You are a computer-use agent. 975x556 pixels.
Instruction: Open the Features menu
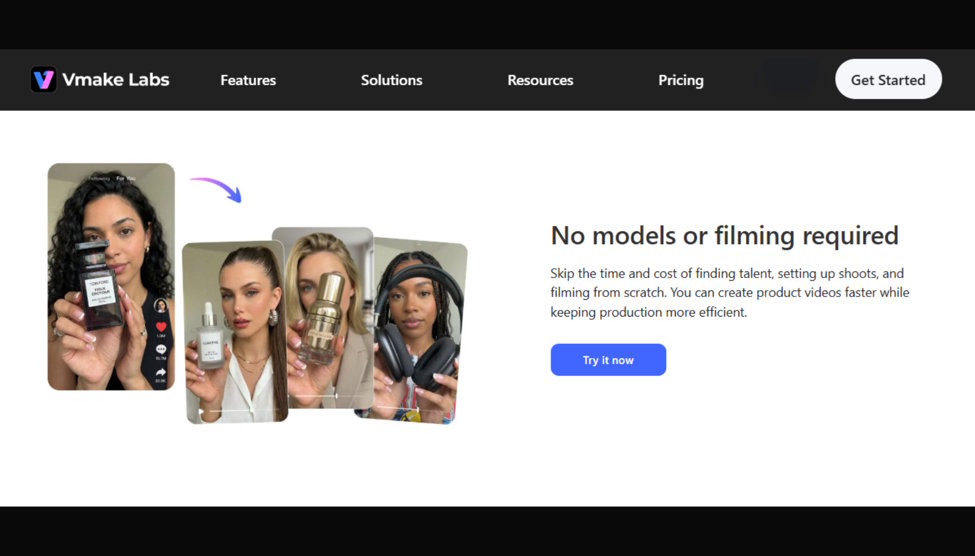tap(248, 80)
